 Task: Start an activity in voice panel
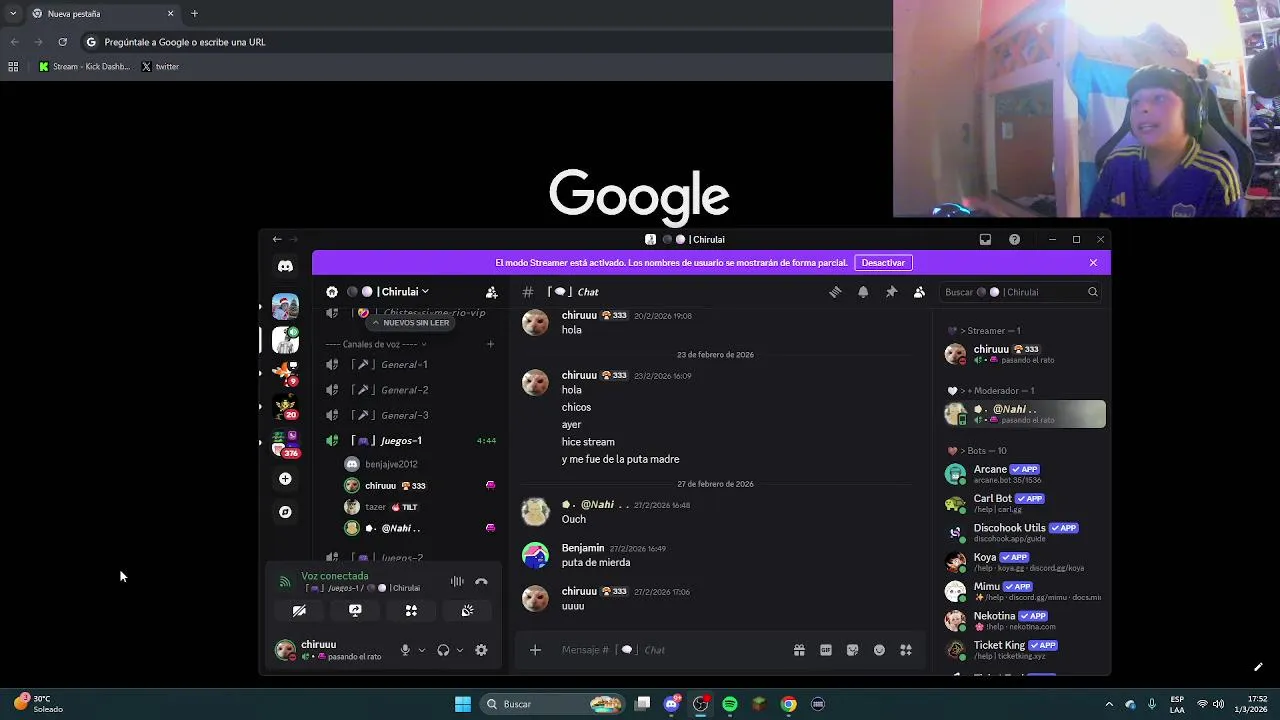[x=411, y=610]
